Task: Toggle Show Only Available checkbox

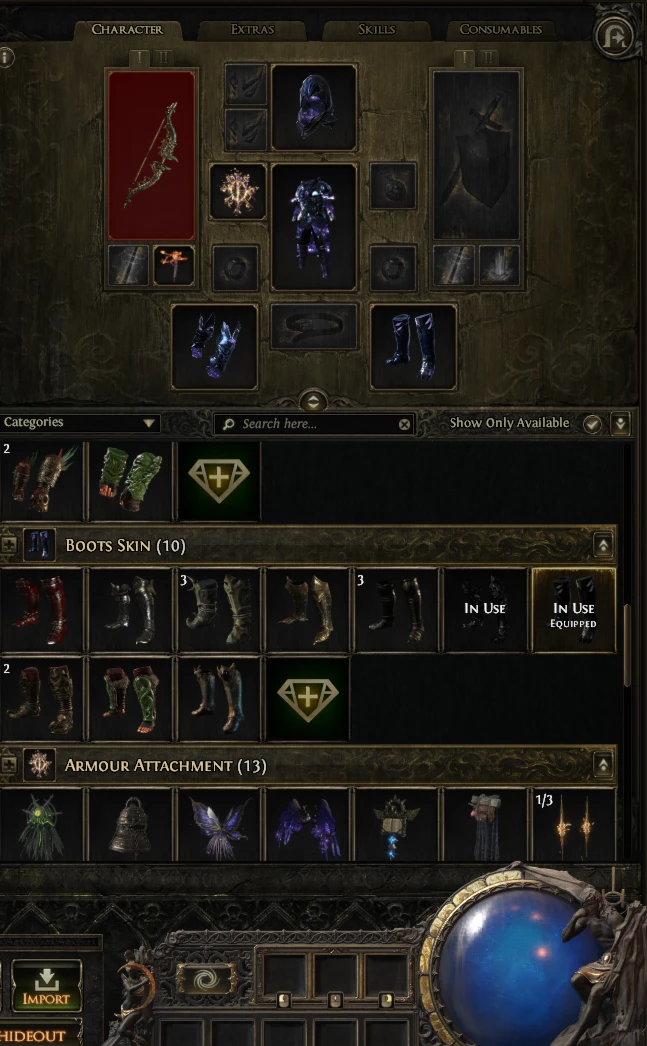Action: (592, 424)
